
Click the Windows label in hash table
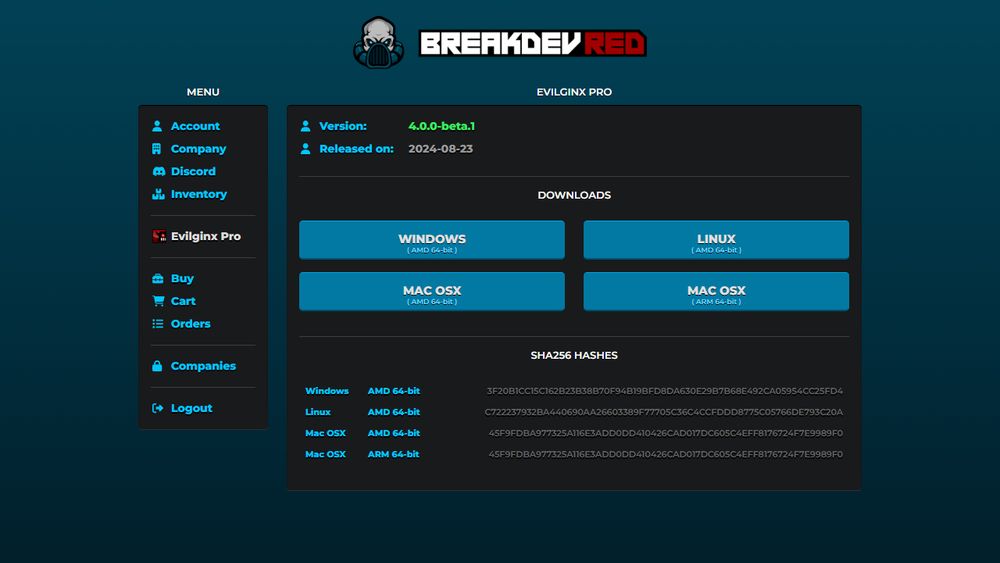pos(327,391)
